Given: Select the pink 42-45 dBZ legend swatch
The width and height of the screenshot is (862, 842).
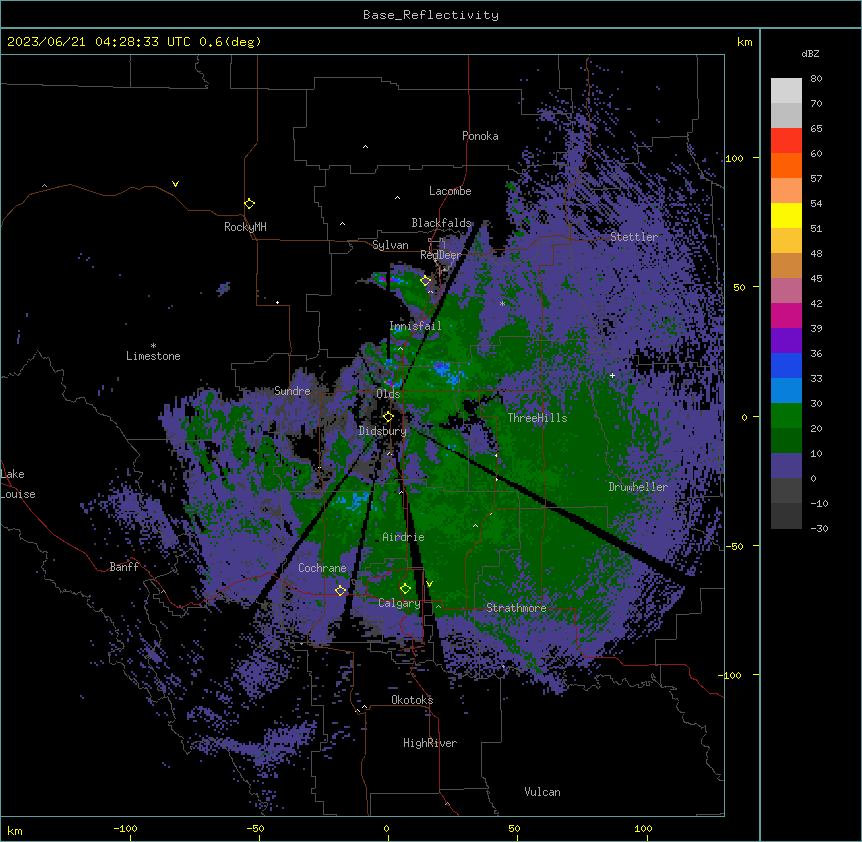Looking at the screenshot, I should [786, 291].
